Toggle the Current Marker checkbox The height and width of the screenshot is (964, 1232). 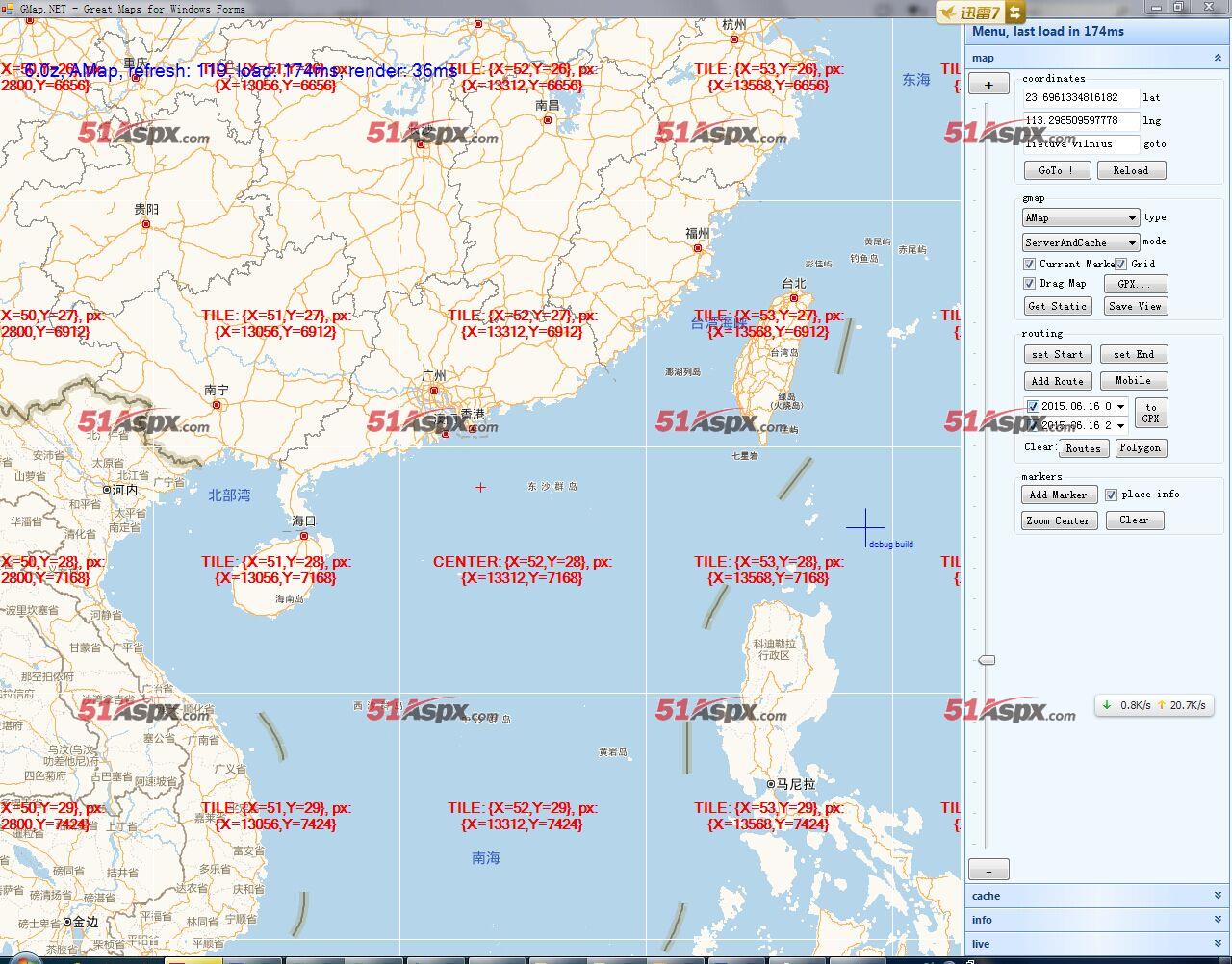1030,264
